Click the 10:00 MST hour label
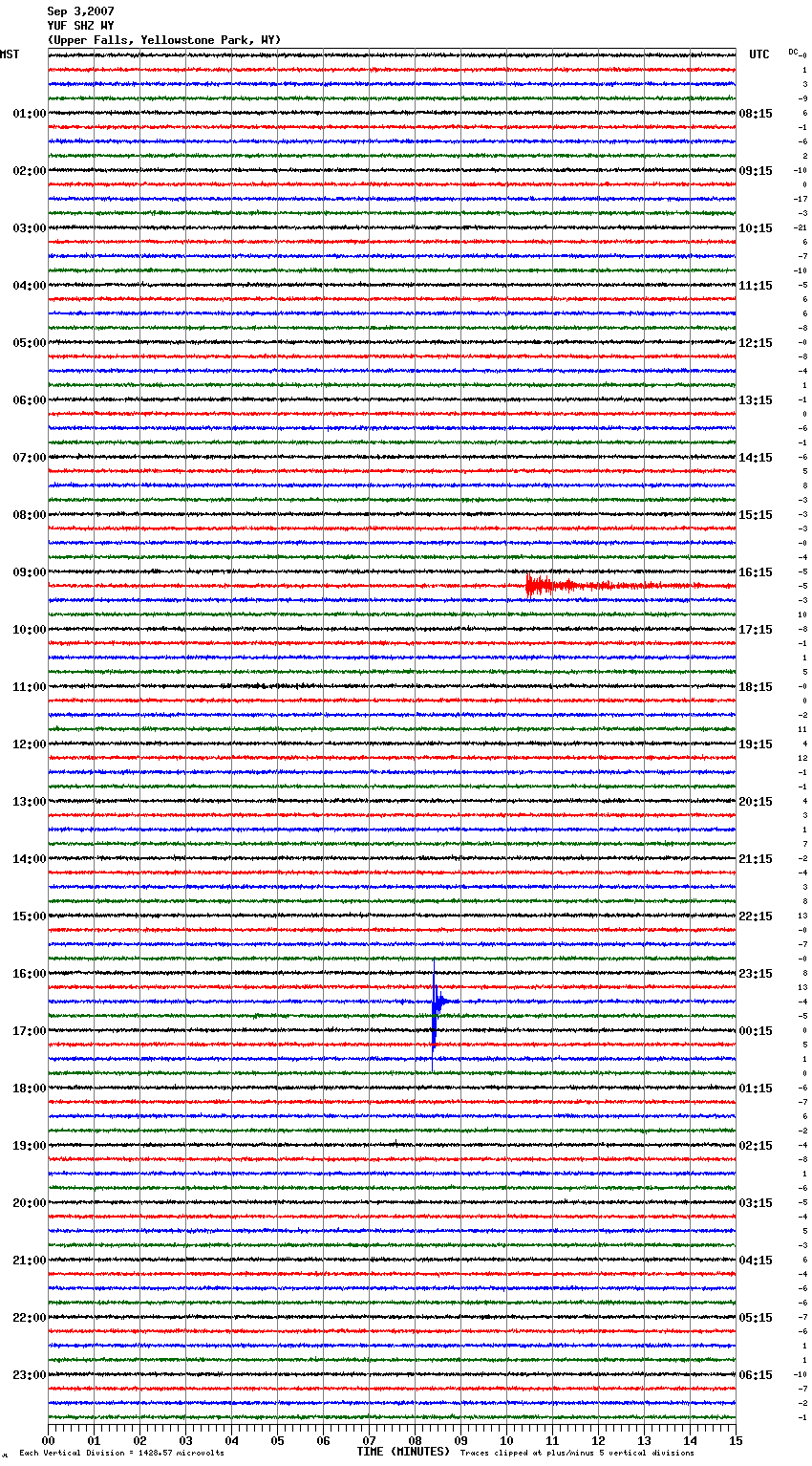This screenshot has width=812, height=1466. pyautogui.click(x=30, y=630)
